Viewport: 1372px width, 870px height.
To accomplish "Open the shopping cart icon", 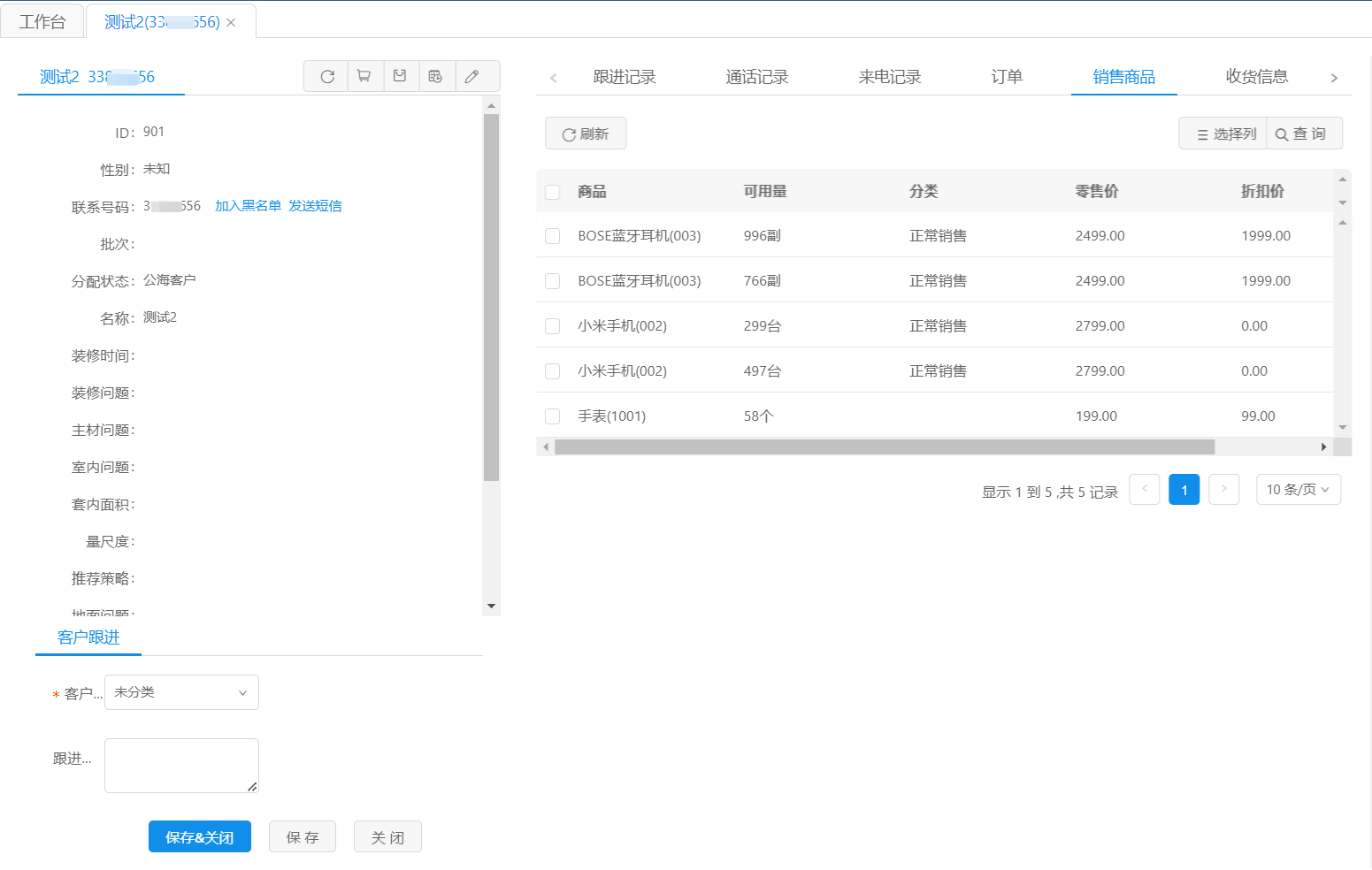I will pos(364,77).
